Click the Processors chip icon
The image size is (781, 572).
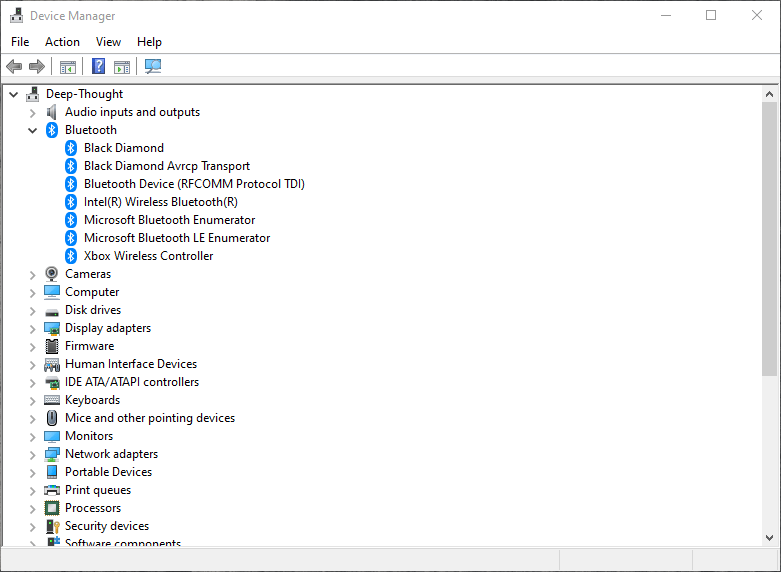click(52, 508)
